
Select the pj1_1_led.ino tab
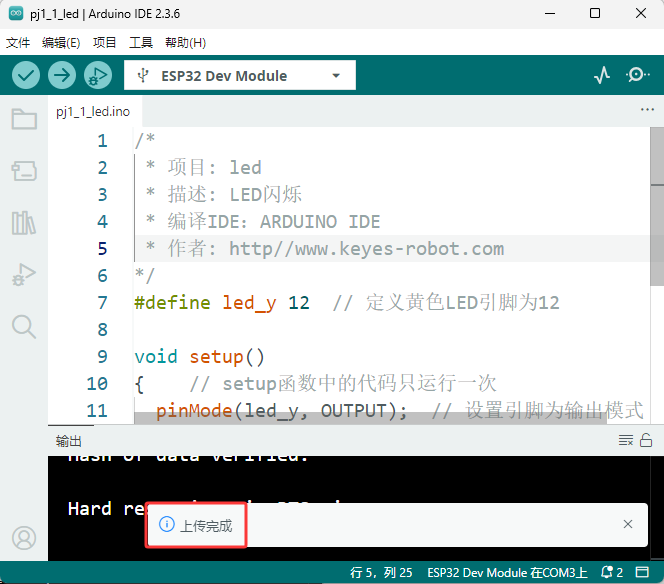[x=93, y=111]
